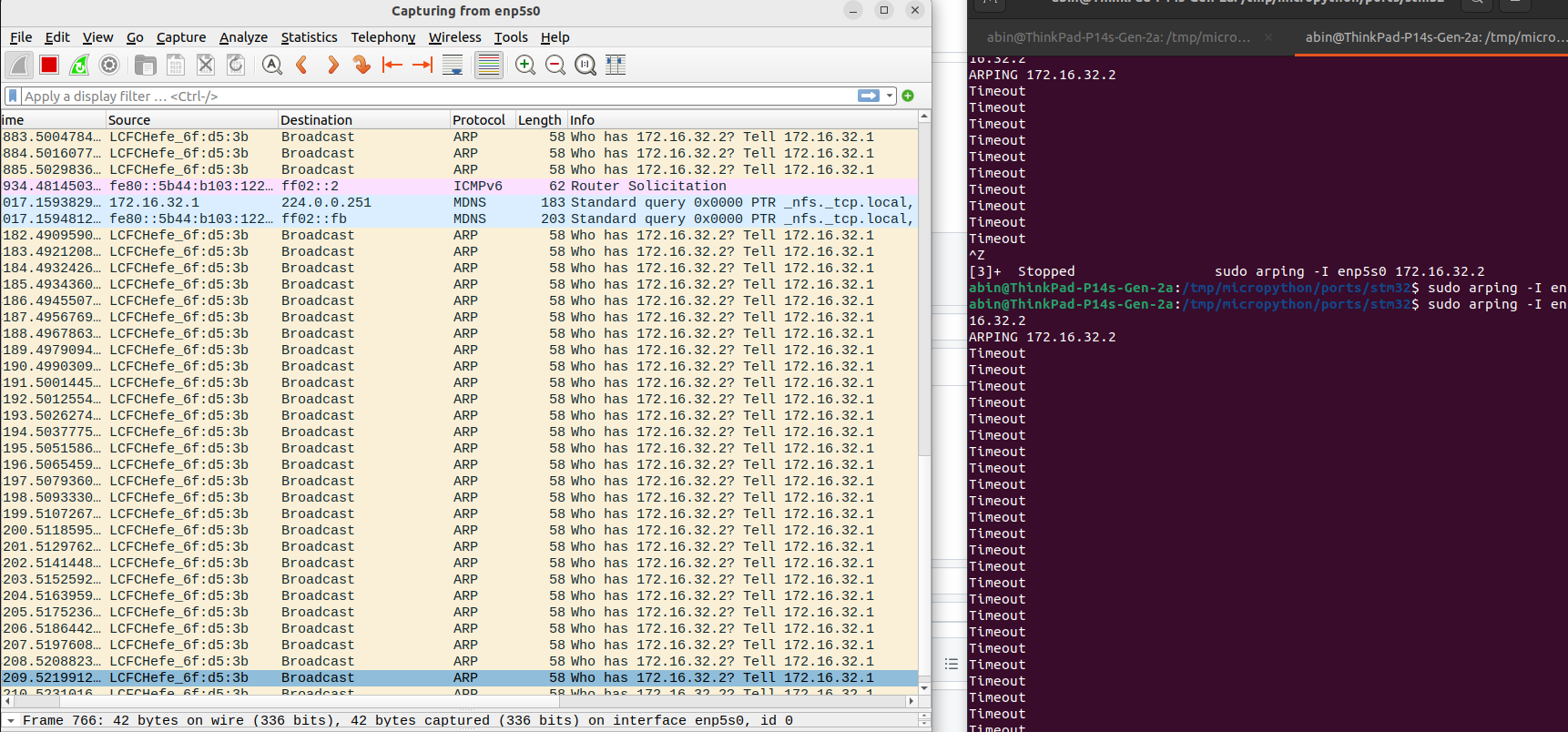Select ARP packet at time 182.4909590
Viewport: 1568px width, 732px height.
(459, 235)
